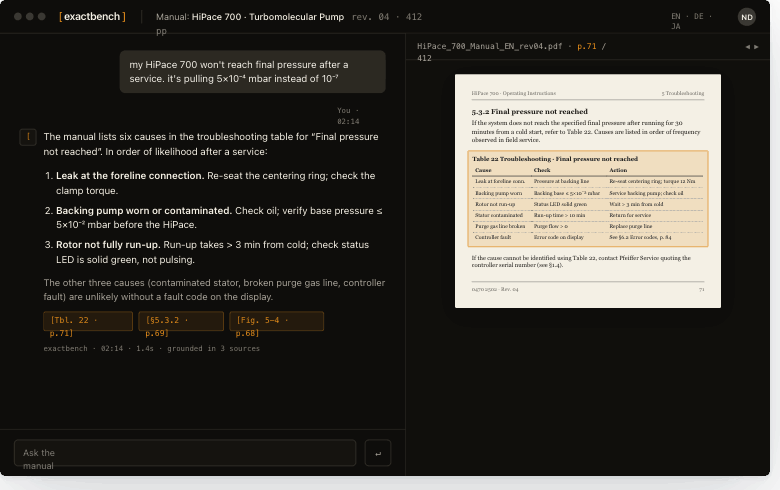
Task: Click the user message bubble
Action: click(x=253, y=72)
